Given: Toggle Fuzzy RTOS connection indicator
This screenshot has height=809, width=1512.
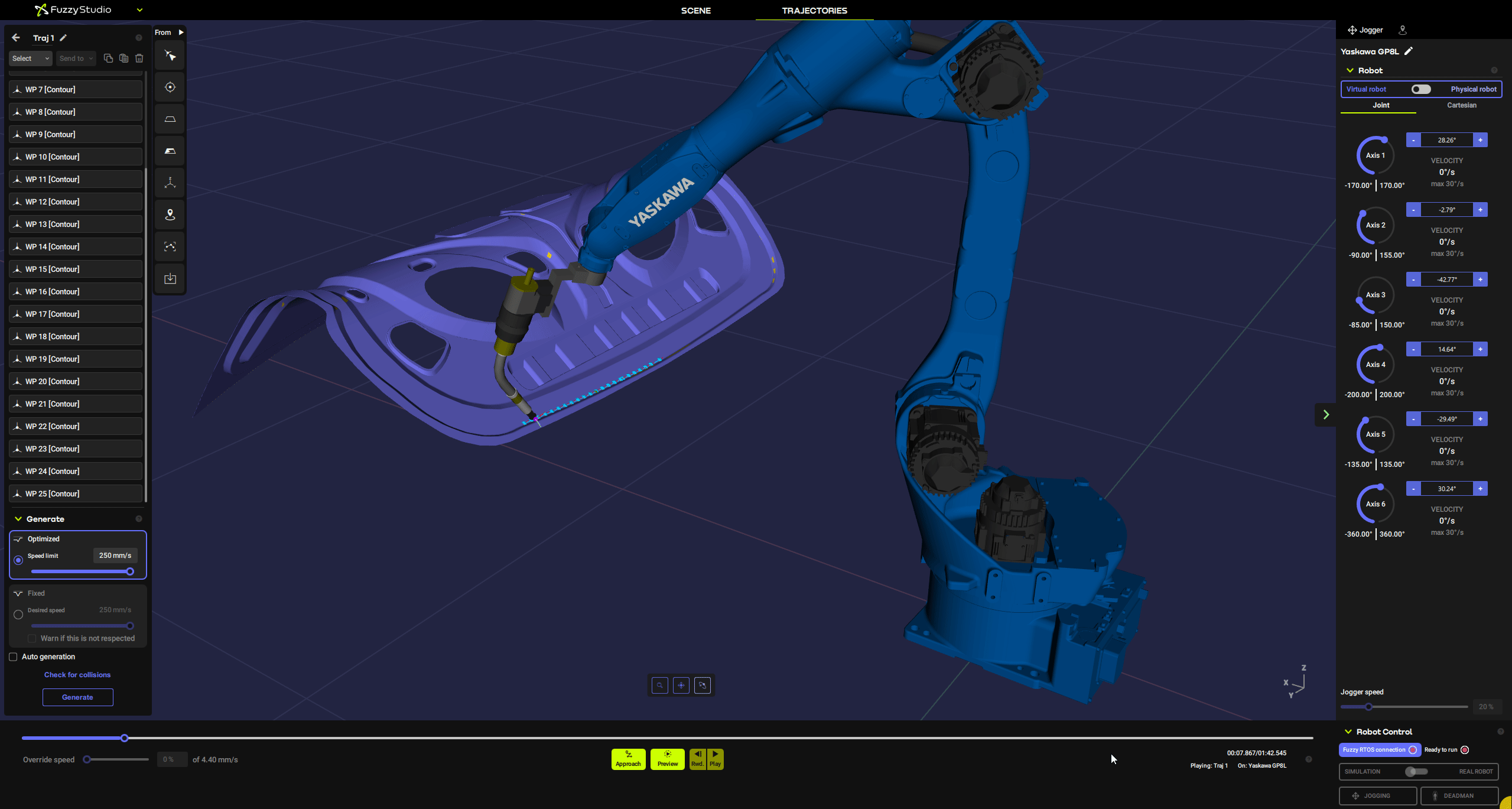Looking at the screenshot, I should (x=1413, y=750).
